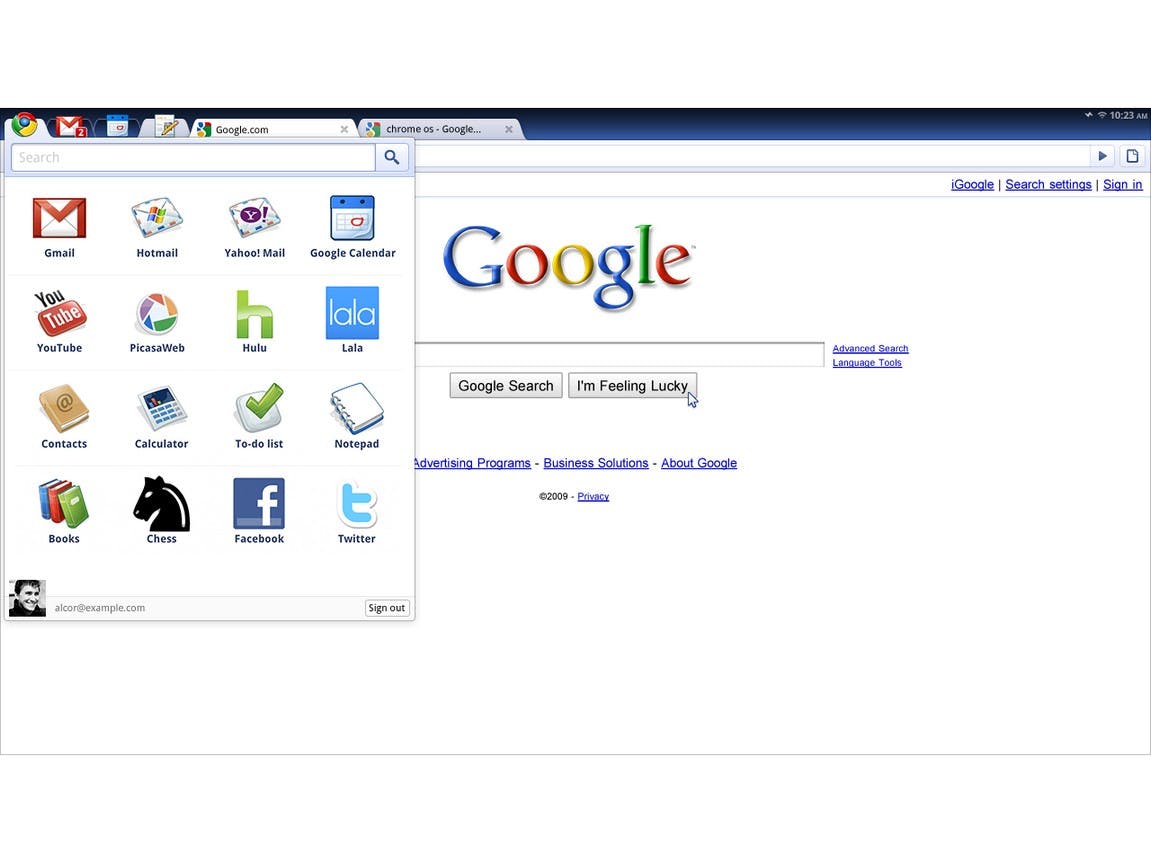
Task: Open Business Solutions link
Action: (595, 463)
